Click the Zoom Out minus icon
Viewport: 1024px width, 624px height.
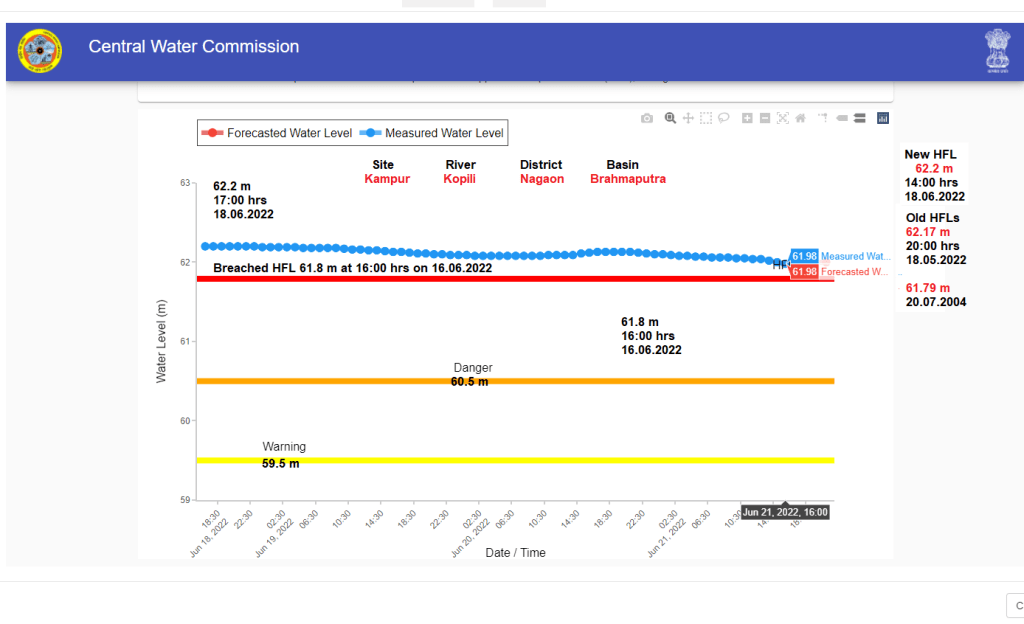(x=765, y=118)
